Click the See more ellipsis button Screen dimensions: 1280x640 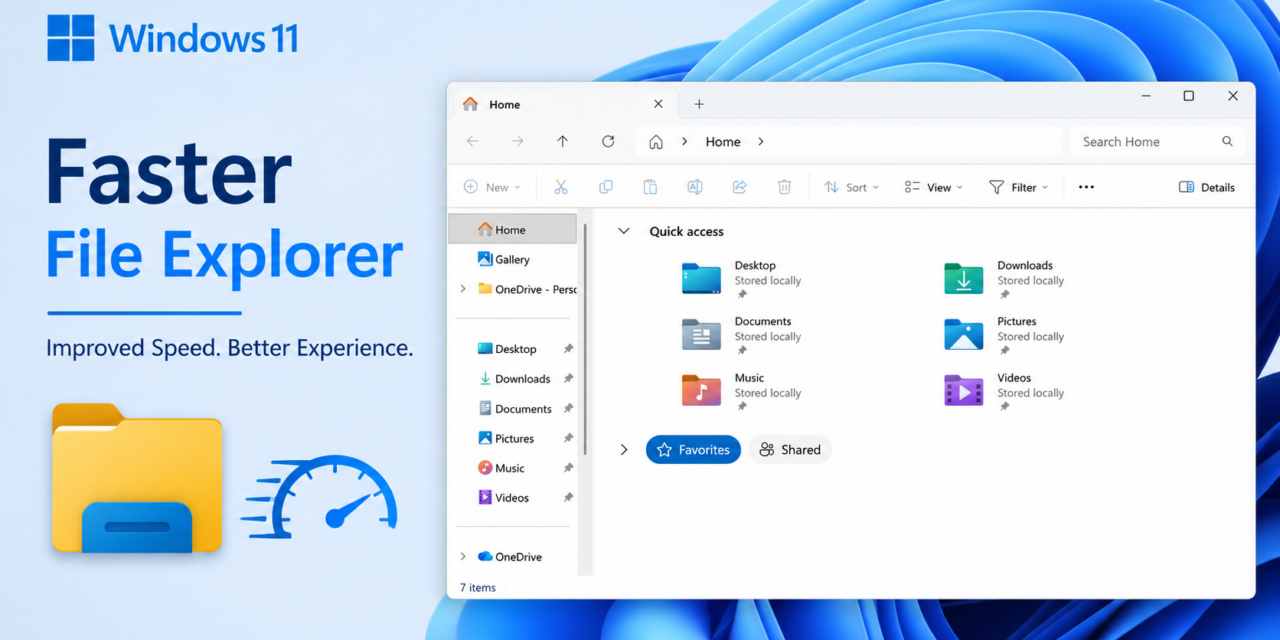coord(1086,187)
